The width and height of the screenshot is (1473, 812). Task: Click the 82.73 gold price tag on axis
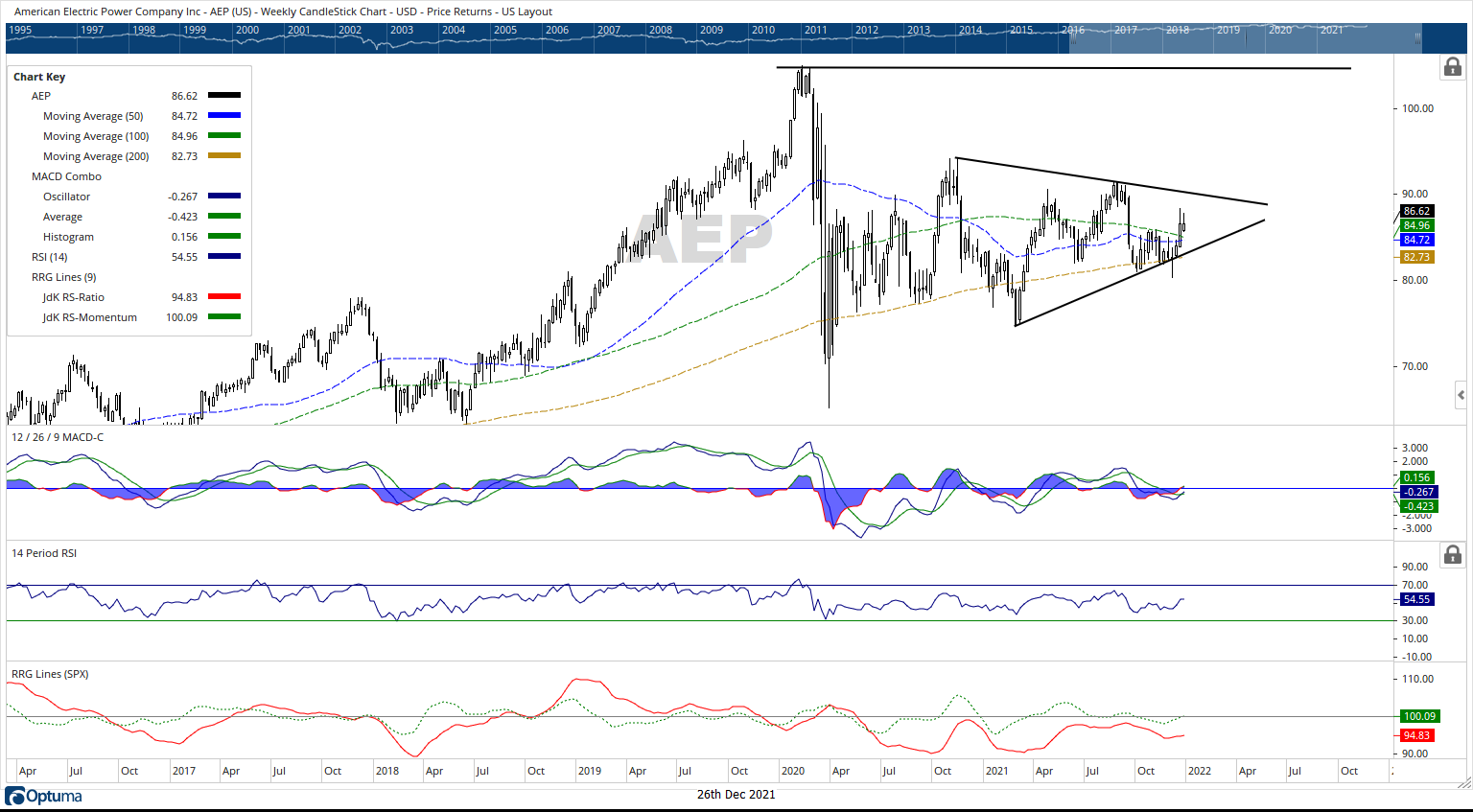click(1416, 257)
